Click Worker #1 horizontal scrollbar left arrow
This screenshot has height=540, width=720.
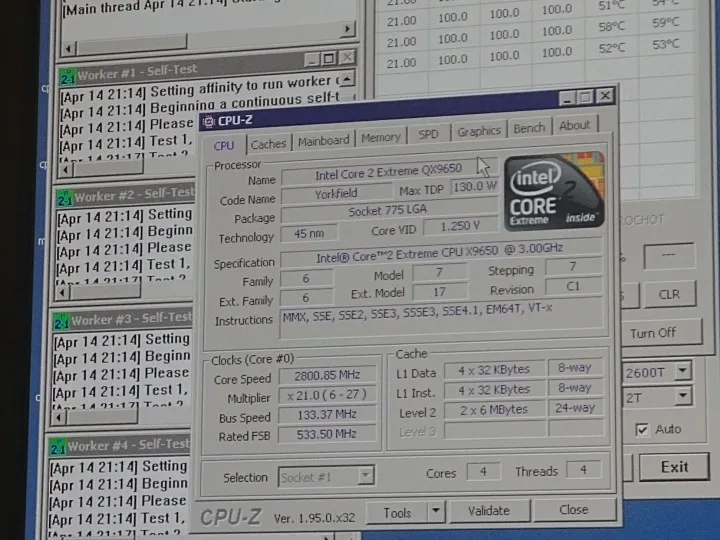[x=66, y=170]
